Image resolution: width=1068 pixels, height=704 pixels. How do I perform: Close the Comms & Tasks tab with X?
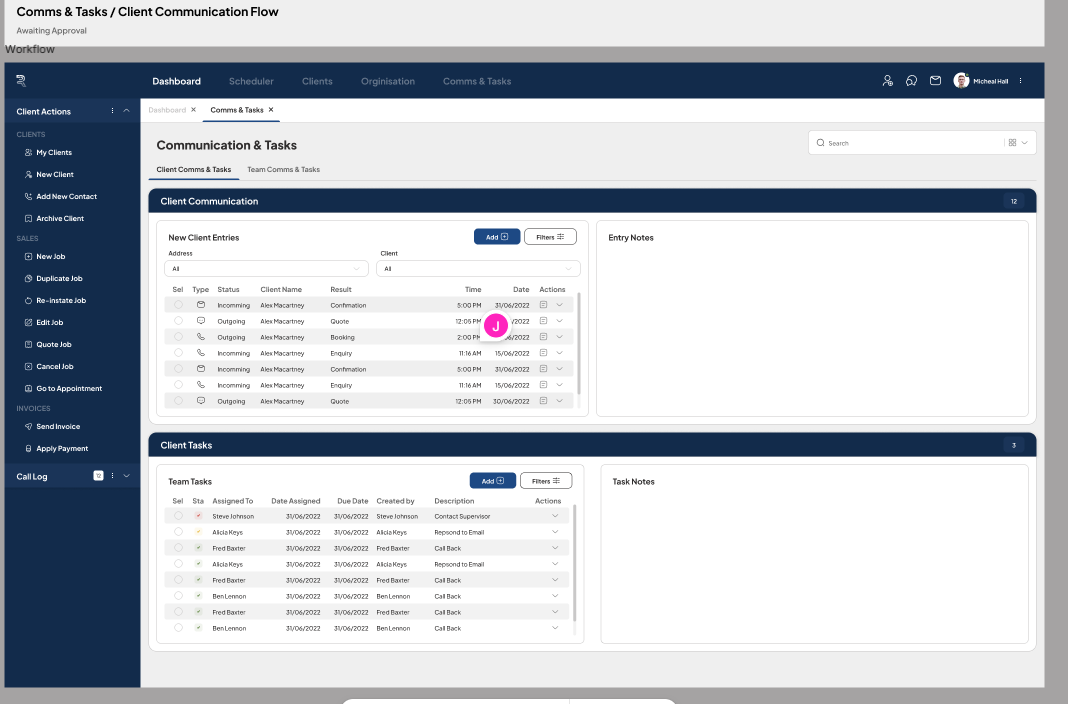click(x=271, y=110)
